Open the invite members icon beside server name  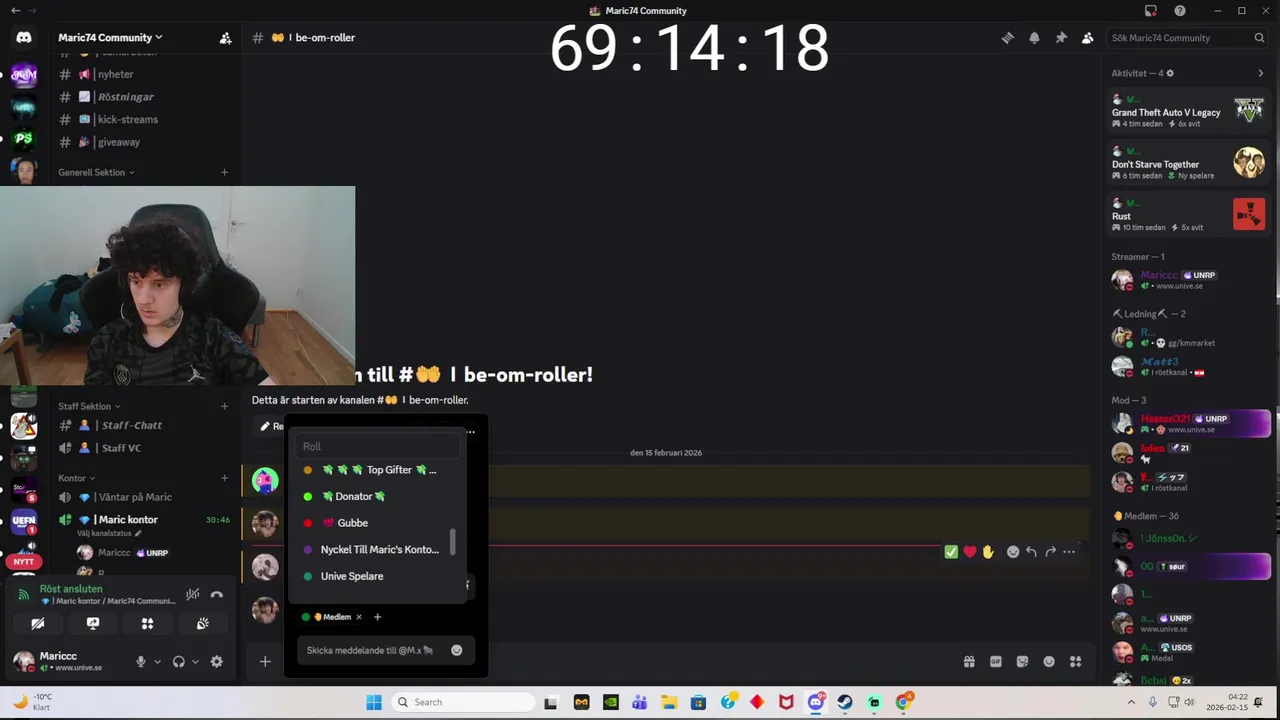coord(225,38)
